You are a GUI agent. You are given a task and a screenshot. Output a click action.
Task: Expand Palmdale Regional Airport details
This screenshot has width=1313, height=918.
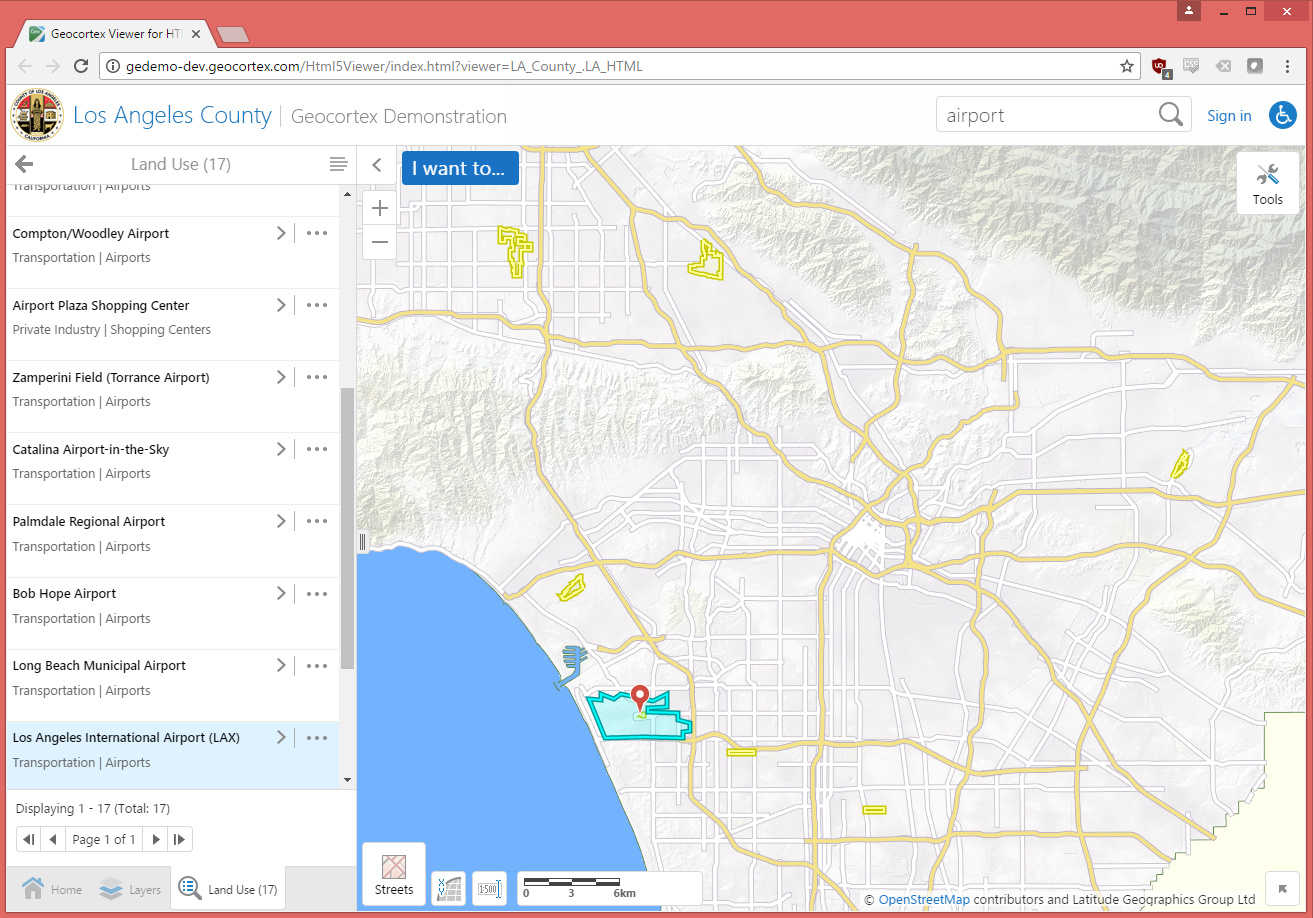tap(281, 521)
